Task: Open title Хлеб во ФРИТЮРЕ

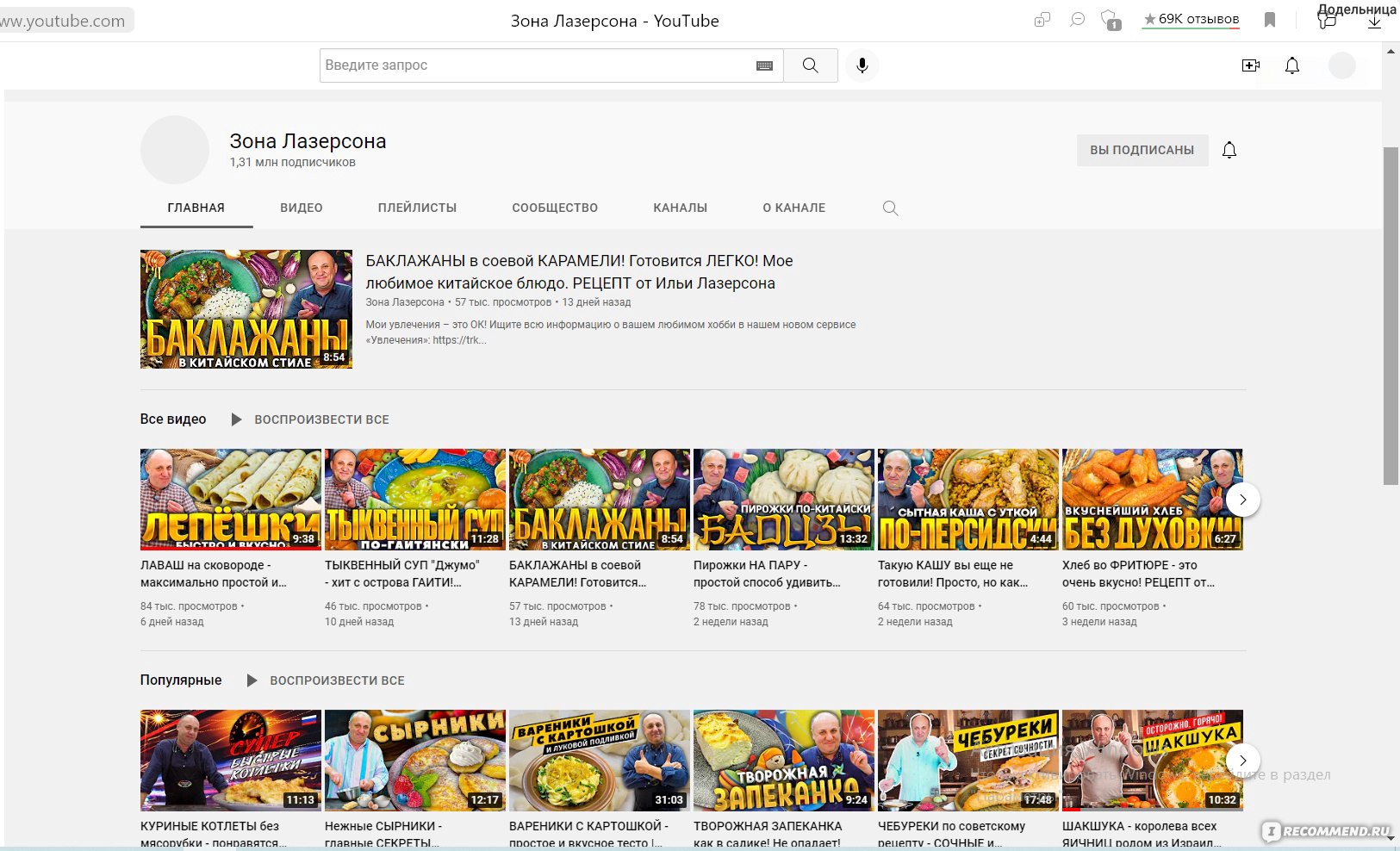Action: click(1139, 574)
